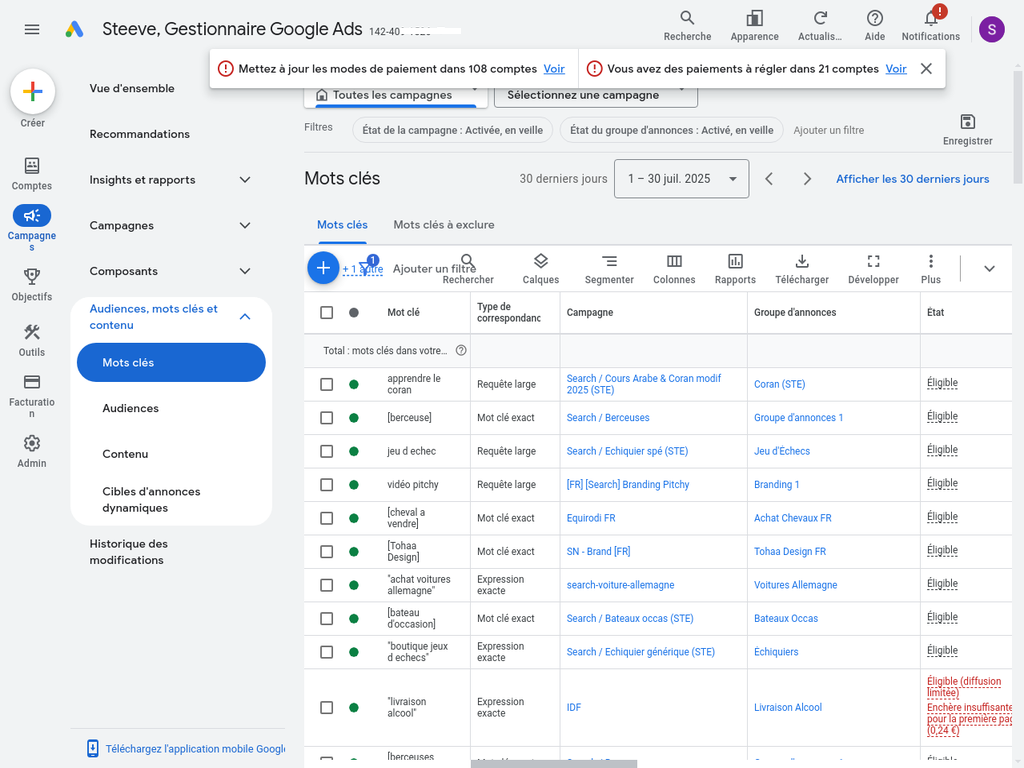Open the Plus three-dots menu
The width and height of the screenshot is (1024, 768).
point(931,269)
